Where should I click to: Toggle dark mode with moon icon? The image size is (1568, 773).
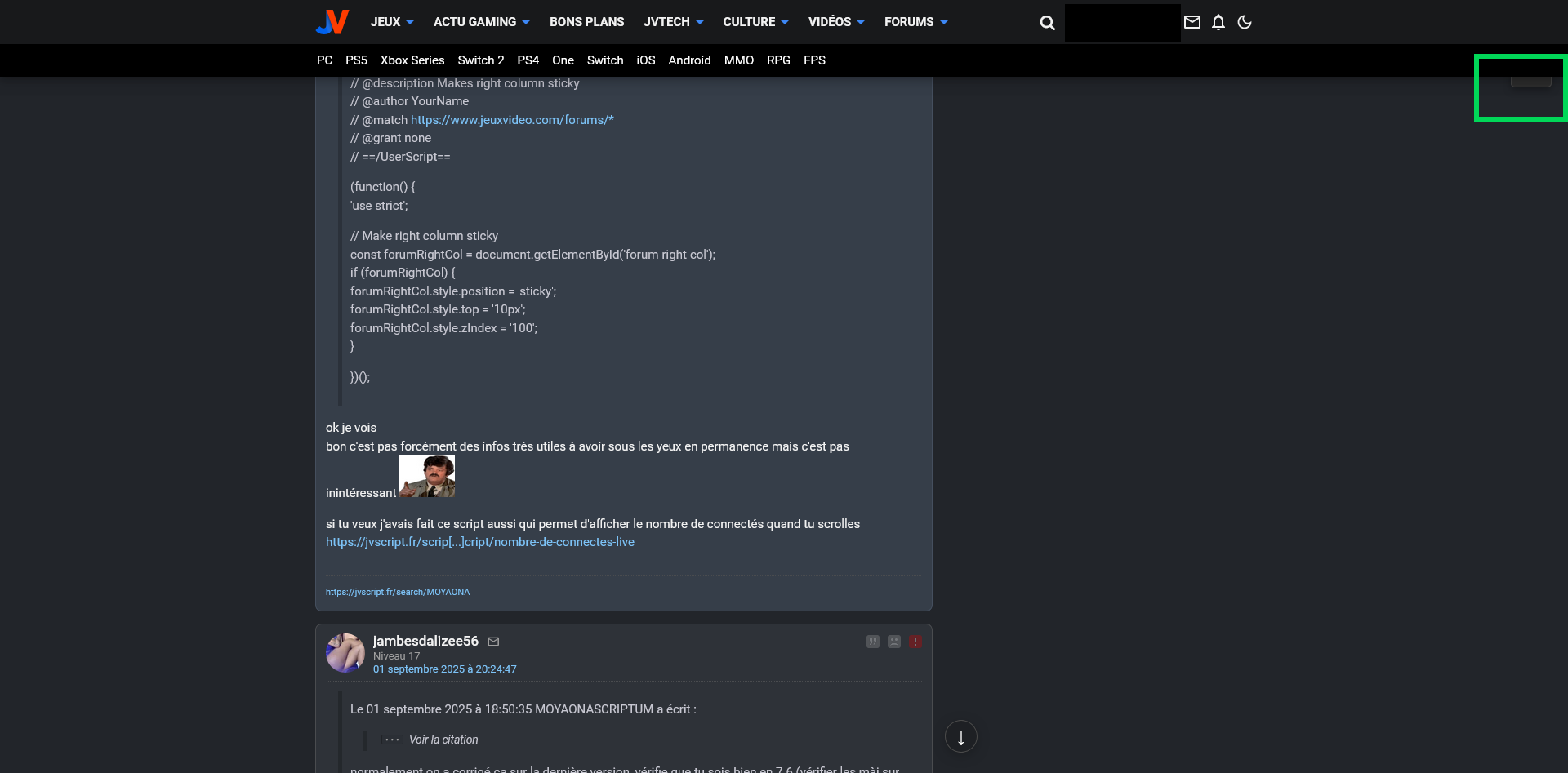(1245, 22)
